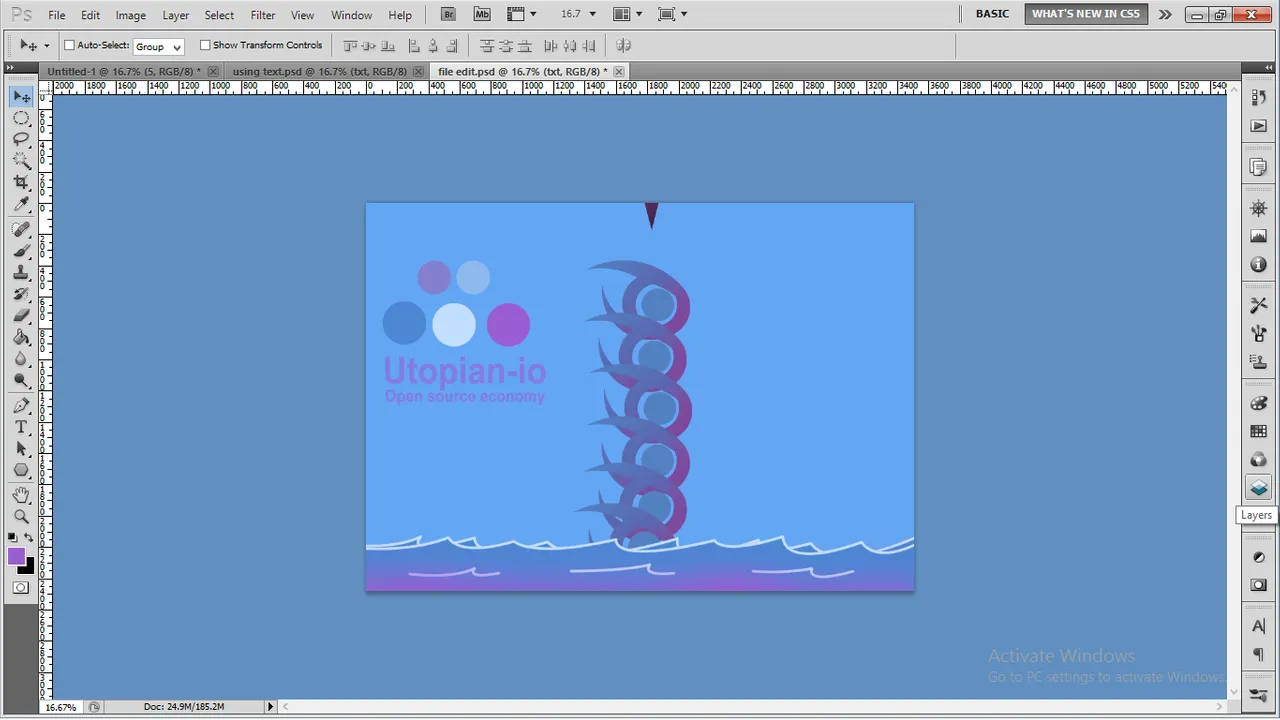This screenshot has height=720, width=1280.
Task: Click the Auto-Align Layers button
Action: point(624,45)
